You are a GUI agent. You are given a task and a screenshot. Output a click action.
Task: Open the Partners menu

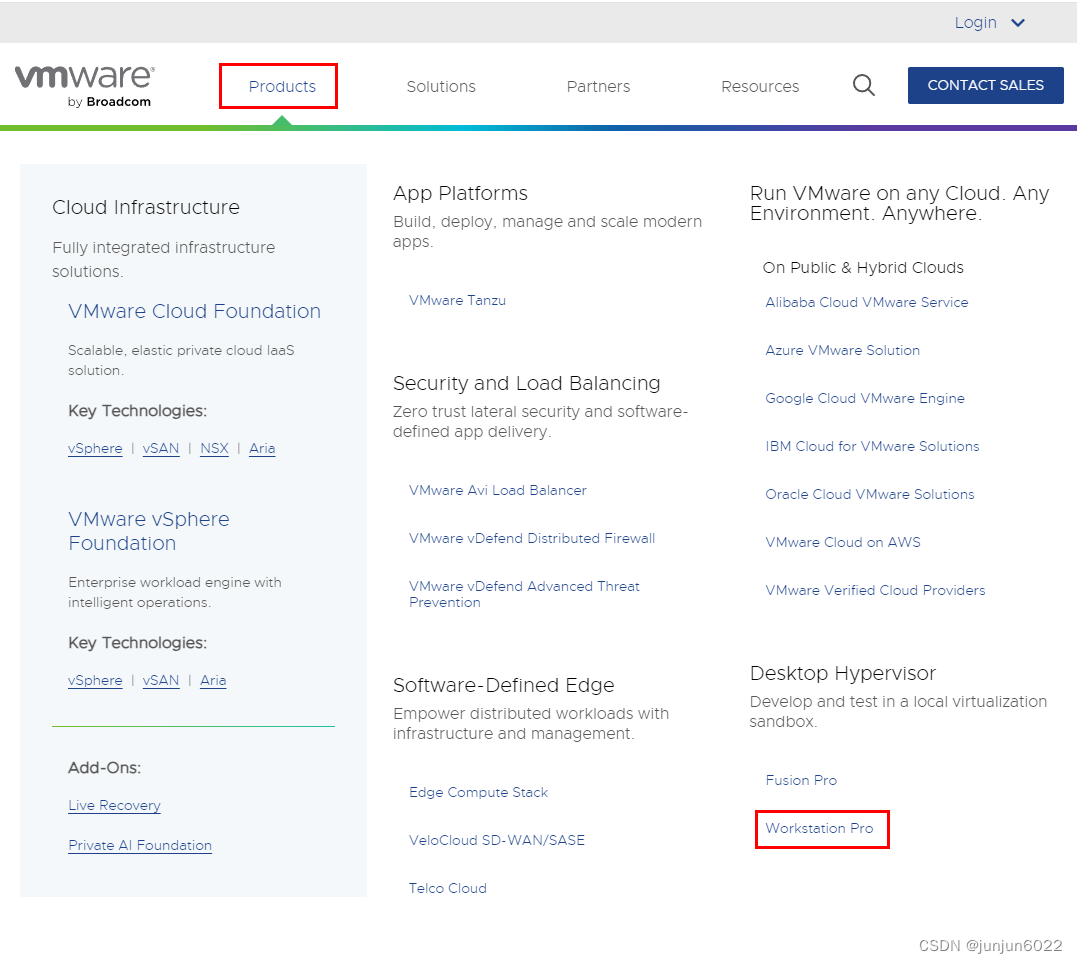[x=598, y=87]
